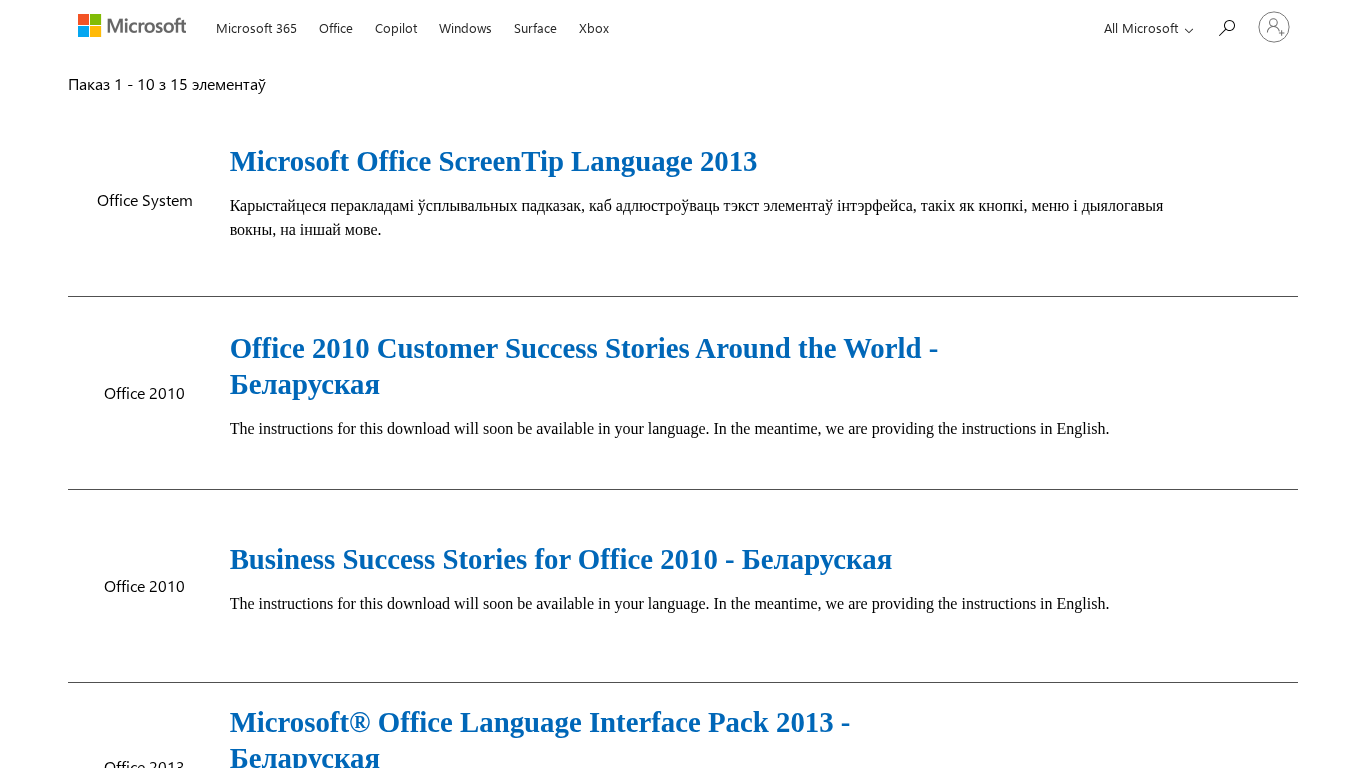The width and height of the screenshot is (1366, 768).
Task: Open Business Success Stories for Office 2010
Action: (560, 559)
